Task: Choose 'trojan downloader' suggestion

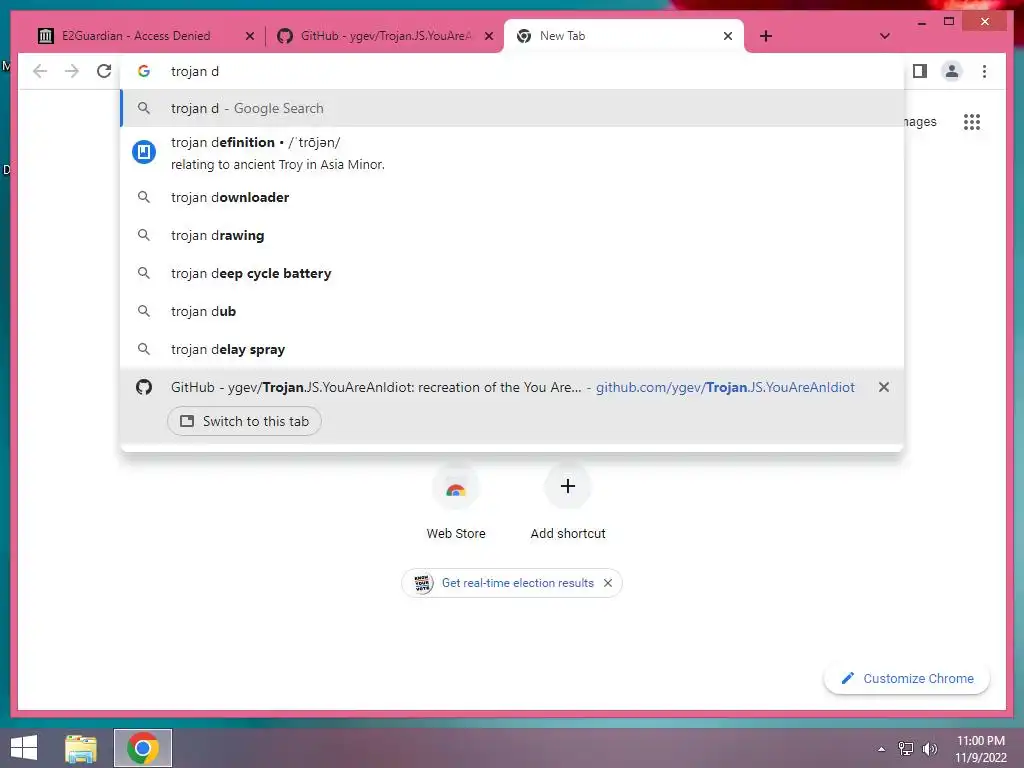Action: 512,197
